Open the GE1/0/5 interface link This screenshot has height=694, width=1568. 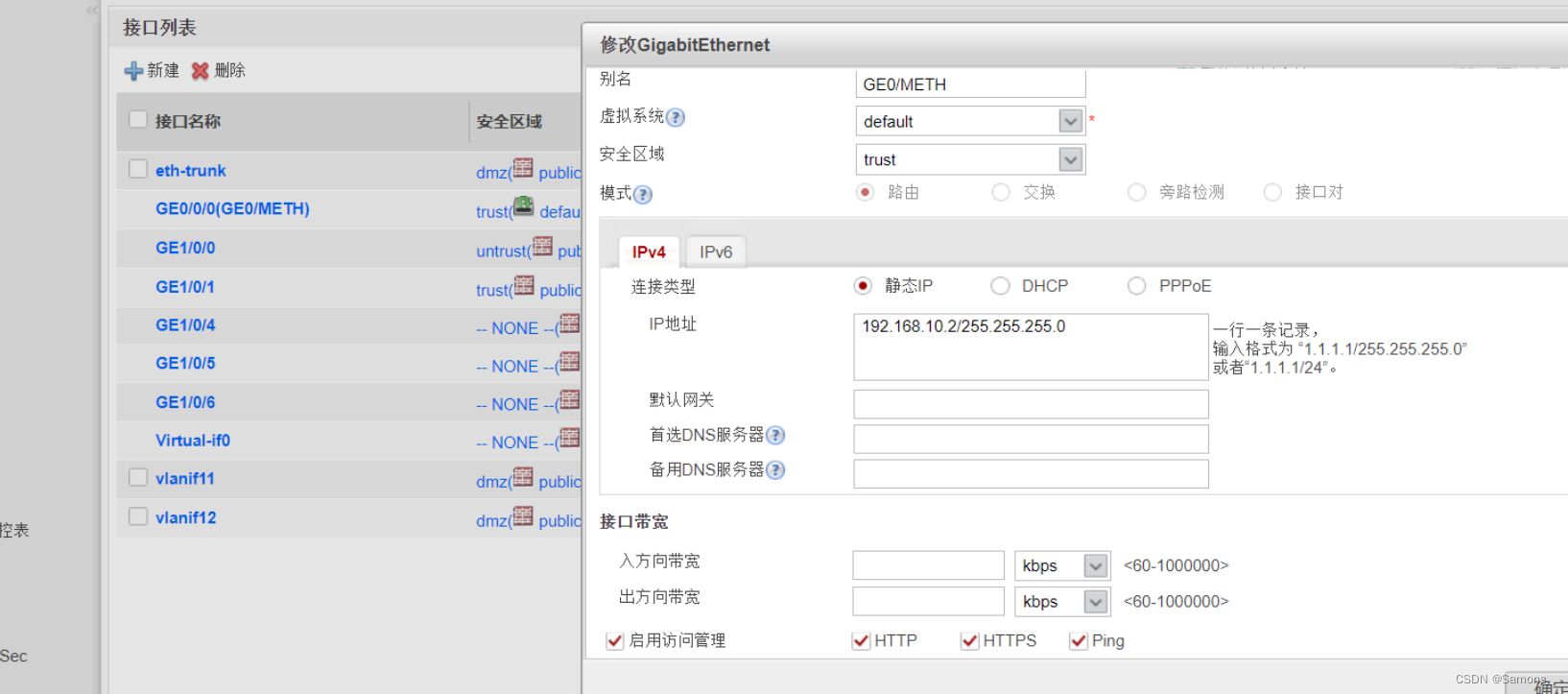(185, 364)
